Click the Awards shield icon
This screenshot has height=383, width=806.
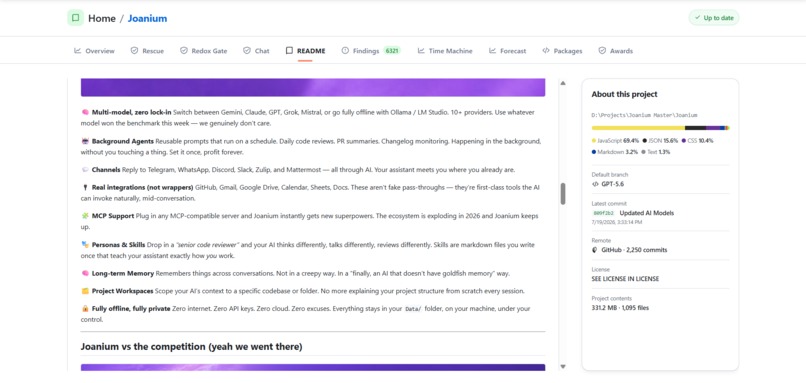click(x=602, y=50)
